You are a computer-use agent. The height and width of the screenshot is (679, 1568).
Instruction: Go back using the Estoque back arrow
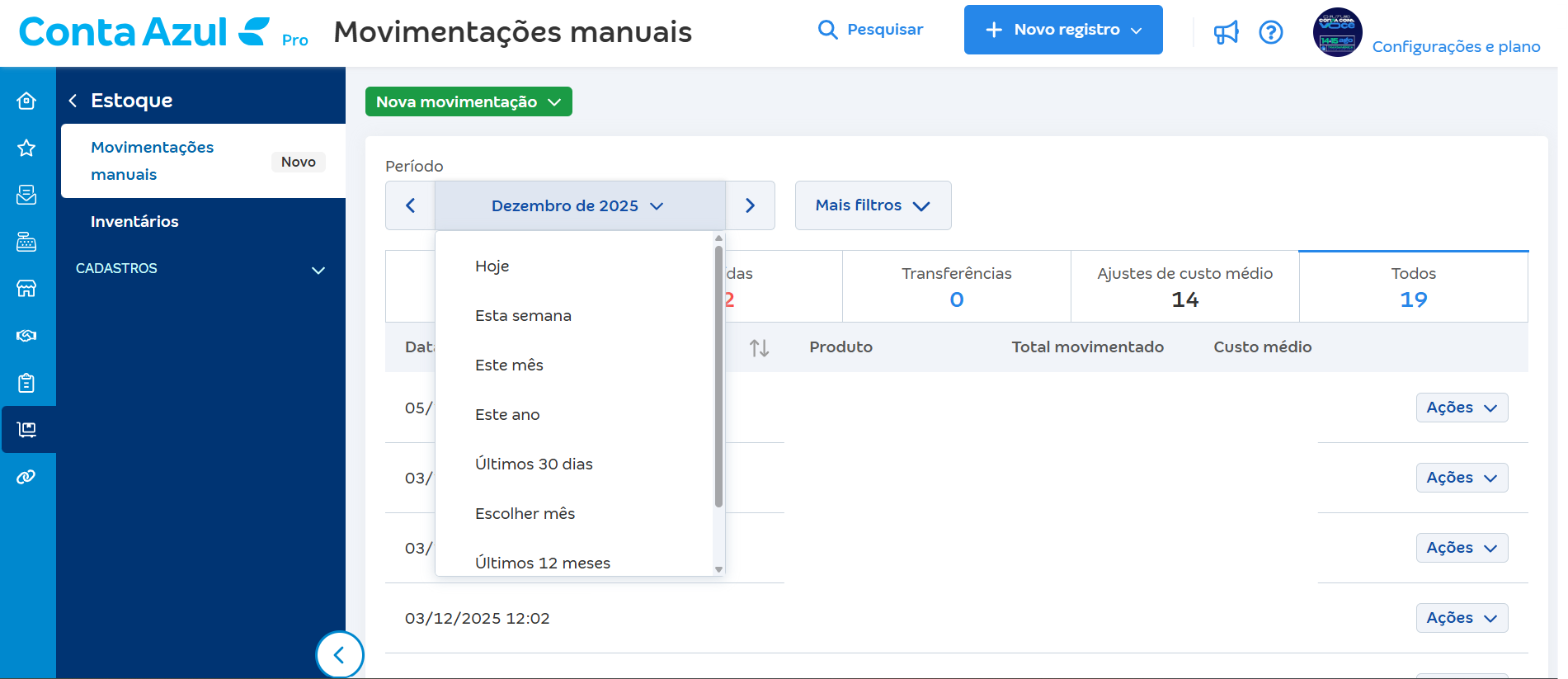[x=73, y=101]
